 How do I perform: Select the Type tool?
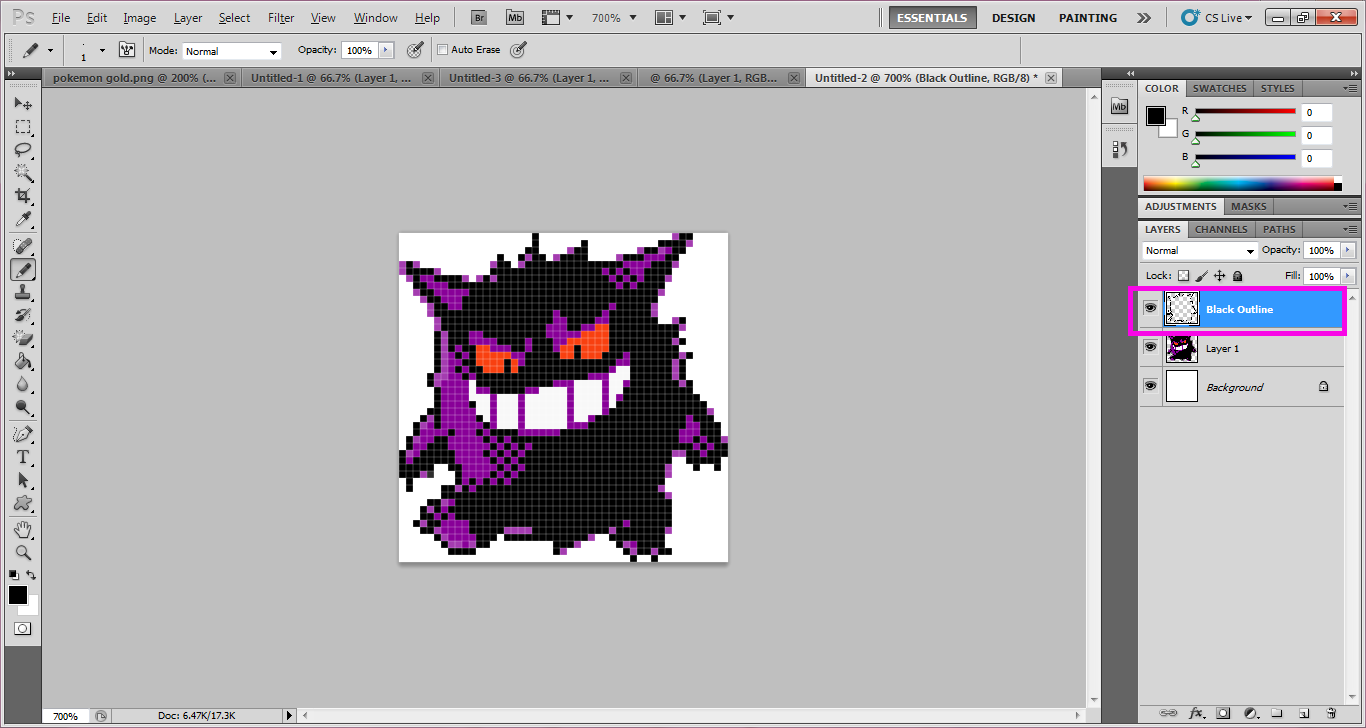point(22,457)
